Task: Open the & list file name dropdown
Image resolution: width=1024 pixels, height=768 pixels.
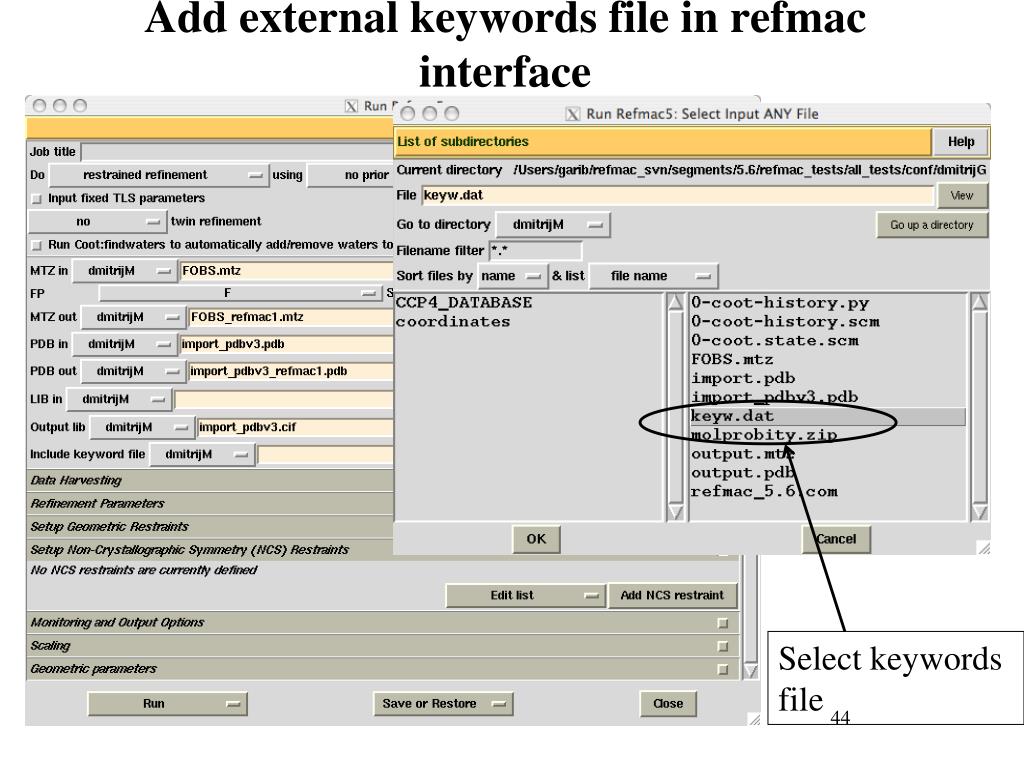Action: [x=654, y=276]
